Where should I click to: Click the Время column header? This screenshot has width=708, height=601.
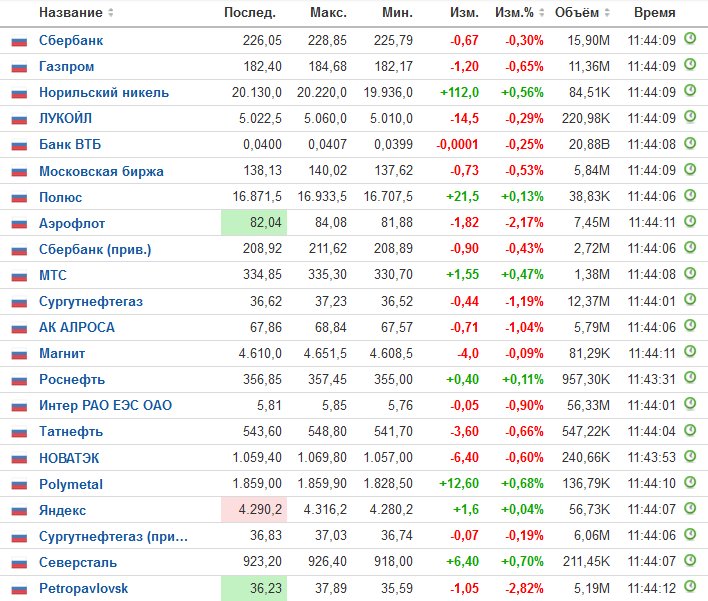(655, 13)
